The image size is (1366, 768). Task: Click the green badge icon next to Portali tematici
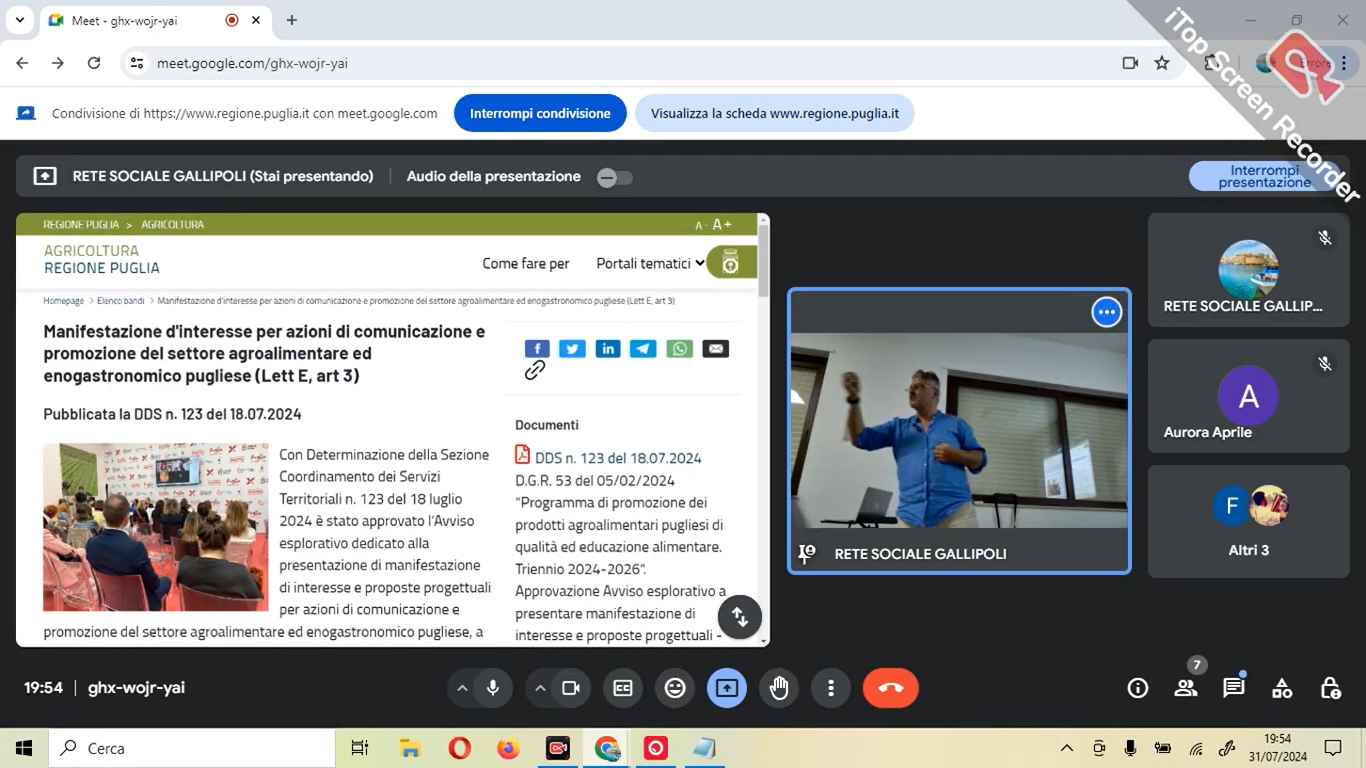point(731,262)
